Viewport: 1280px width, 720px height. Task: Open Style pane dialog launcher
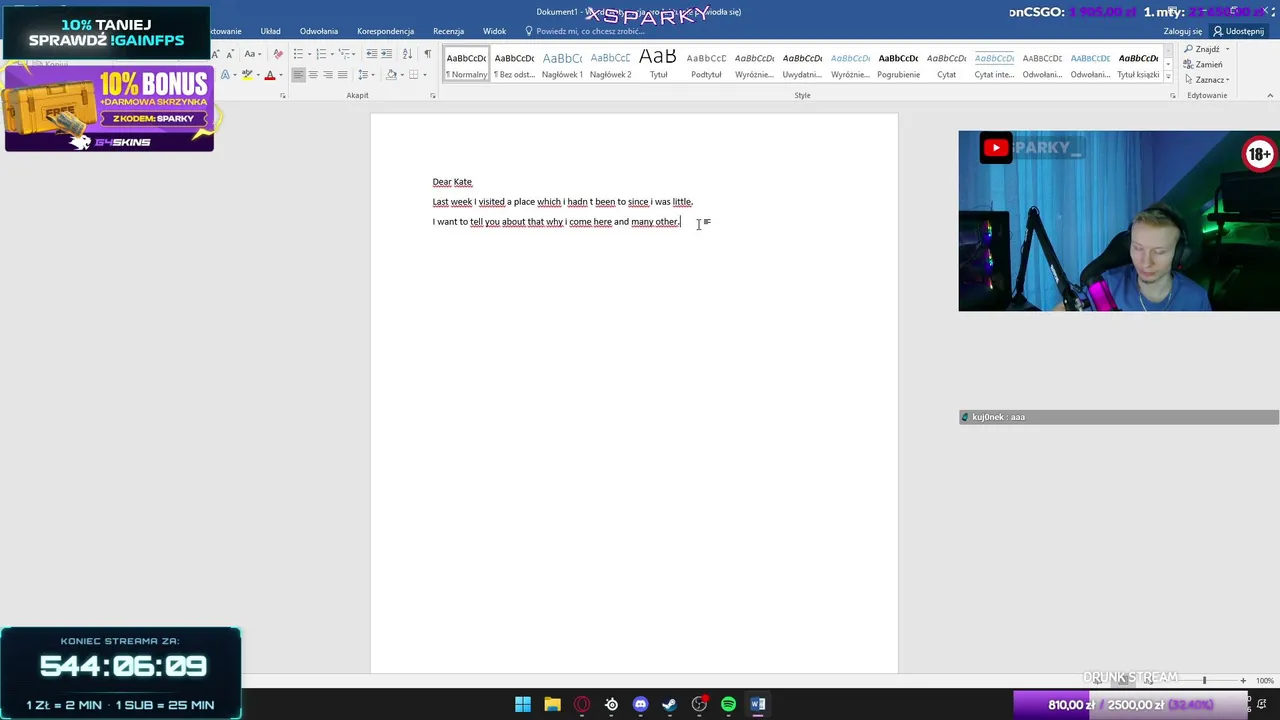point(1173,96)
